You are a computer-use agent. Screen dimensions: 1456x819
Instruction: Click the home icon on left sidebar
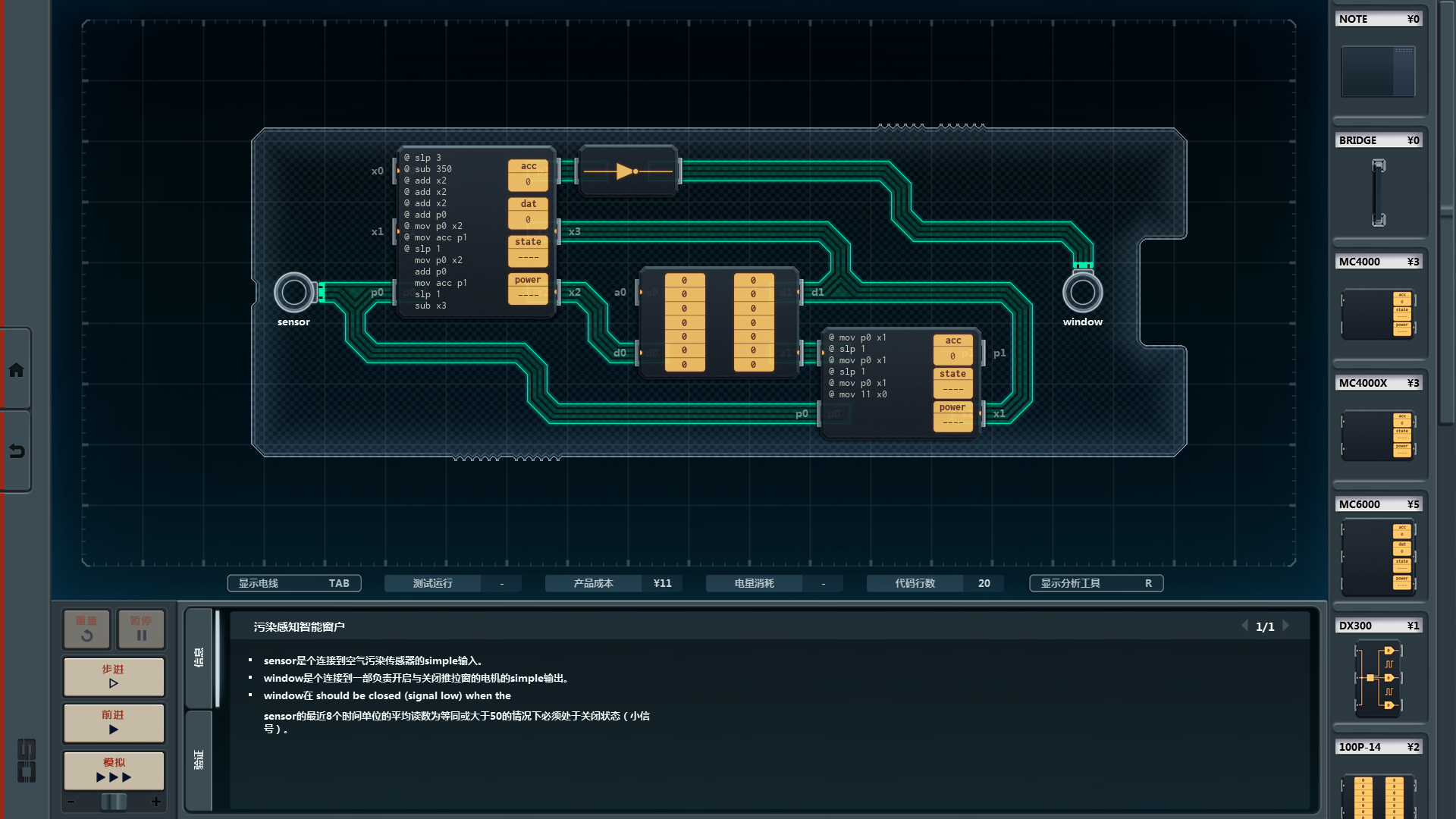(16, 370)
